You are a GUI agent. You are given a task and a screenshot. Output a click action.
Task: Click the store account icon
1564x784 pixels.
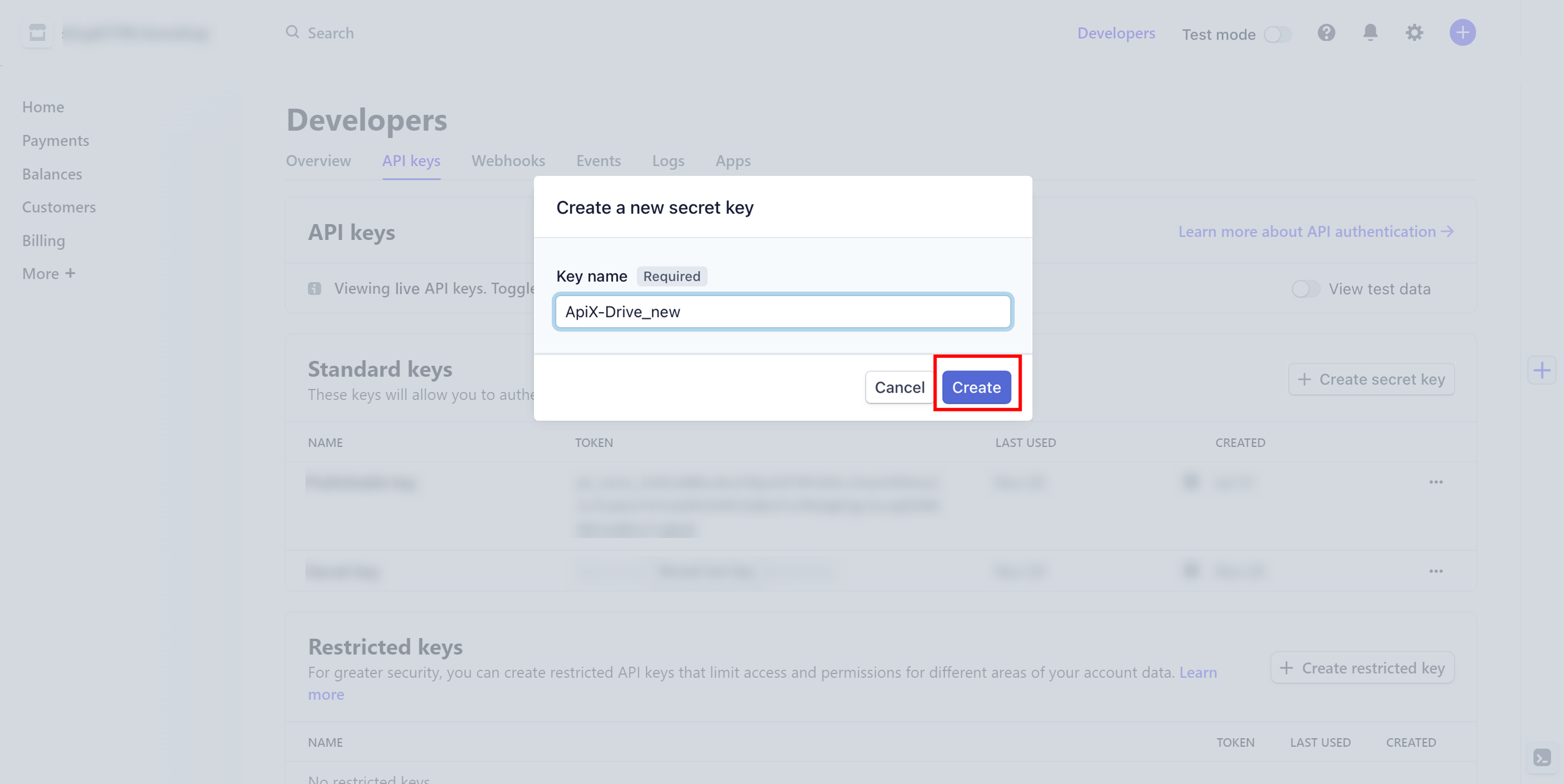click(37, 32)
